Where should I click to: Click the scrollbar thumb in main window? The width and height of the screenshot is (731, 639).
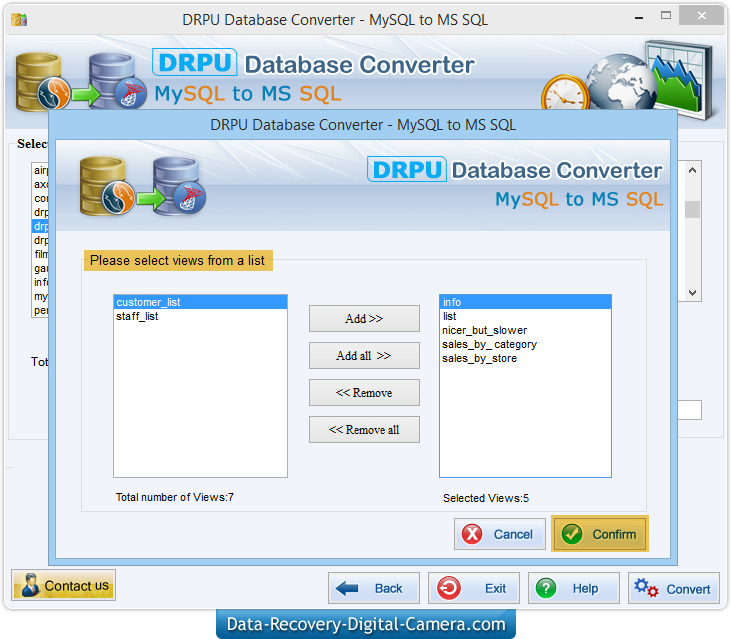[x=692, y=209]
